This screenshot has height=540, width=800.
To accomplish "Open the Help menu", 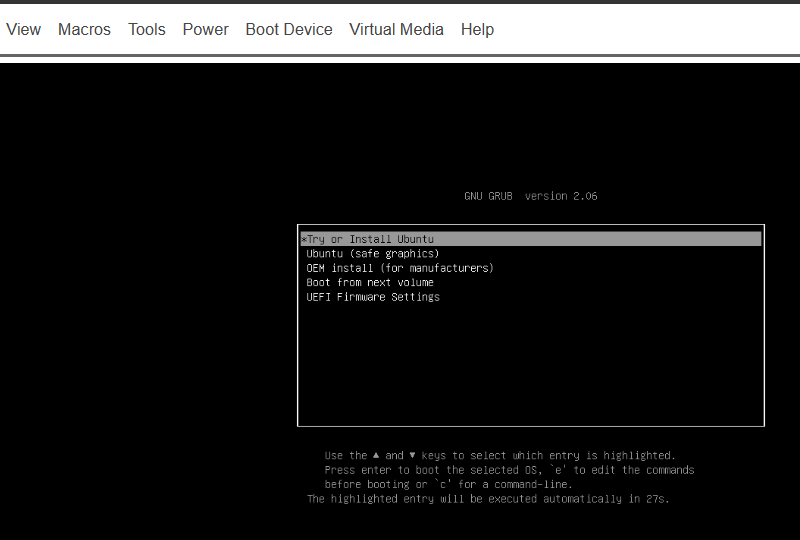I will click(x=477, y=29).
